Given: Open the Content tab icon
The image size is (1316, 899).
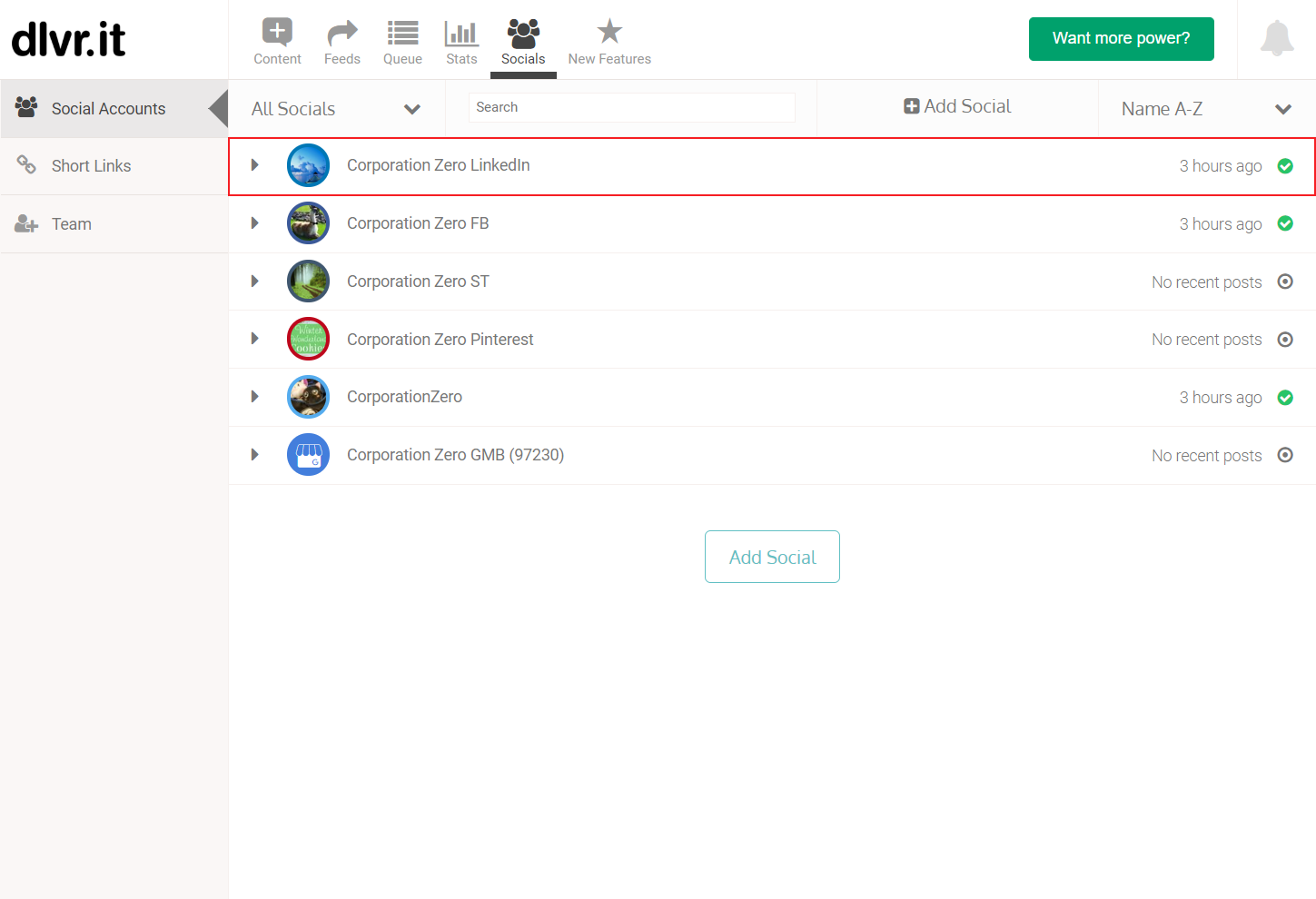Looking at the screenshot, I should pos(277,33).
